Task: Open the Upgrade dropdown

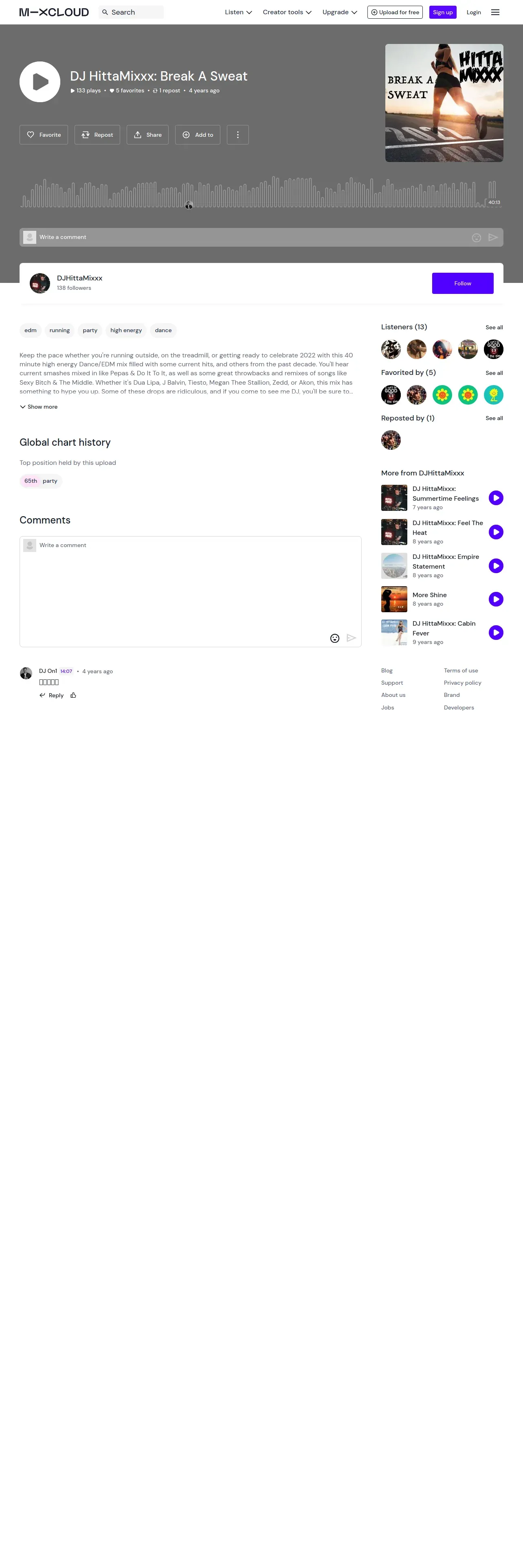Action: coord(340,12)
